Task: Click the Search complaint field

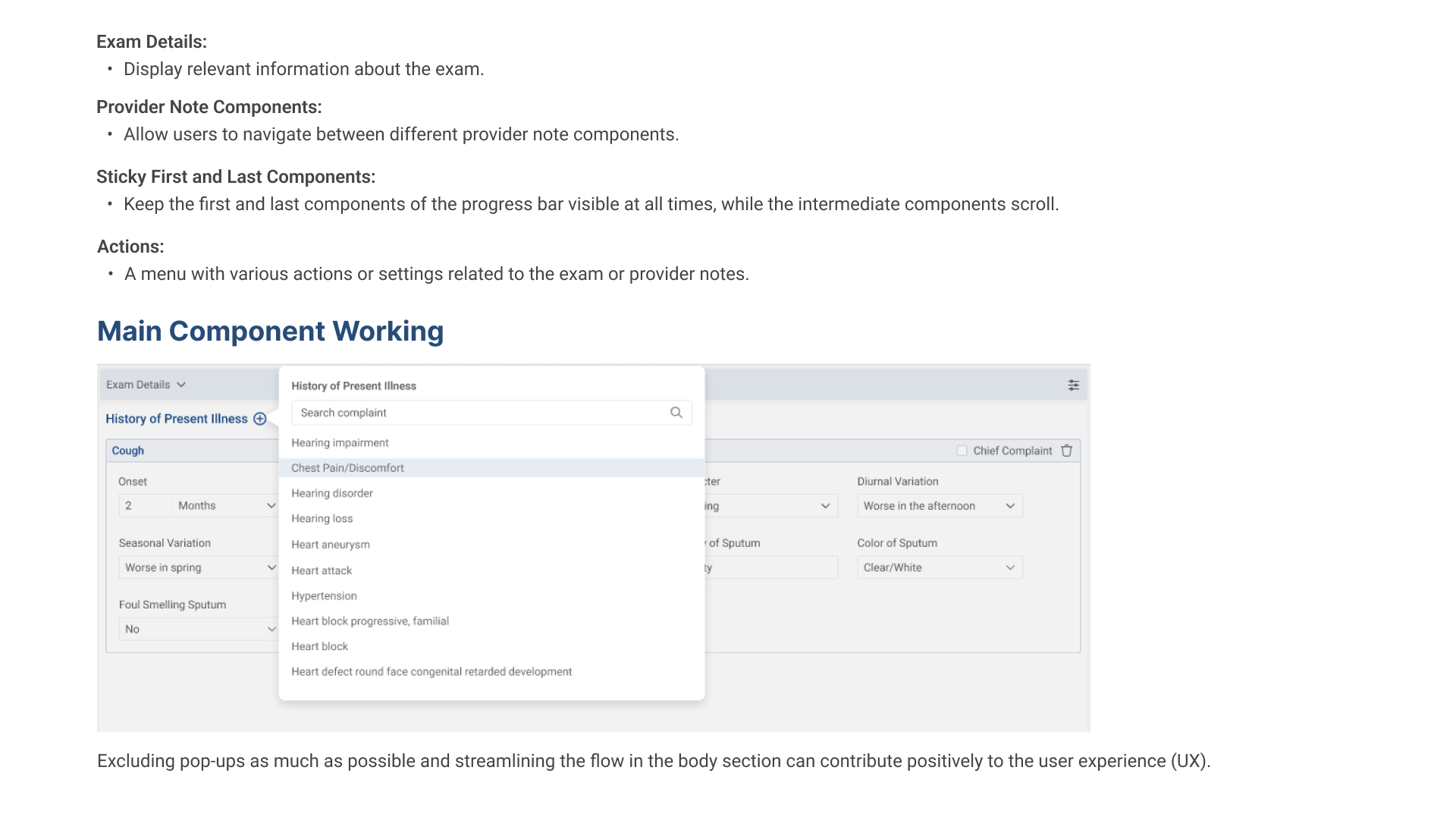Action: [x=491, y=413]
